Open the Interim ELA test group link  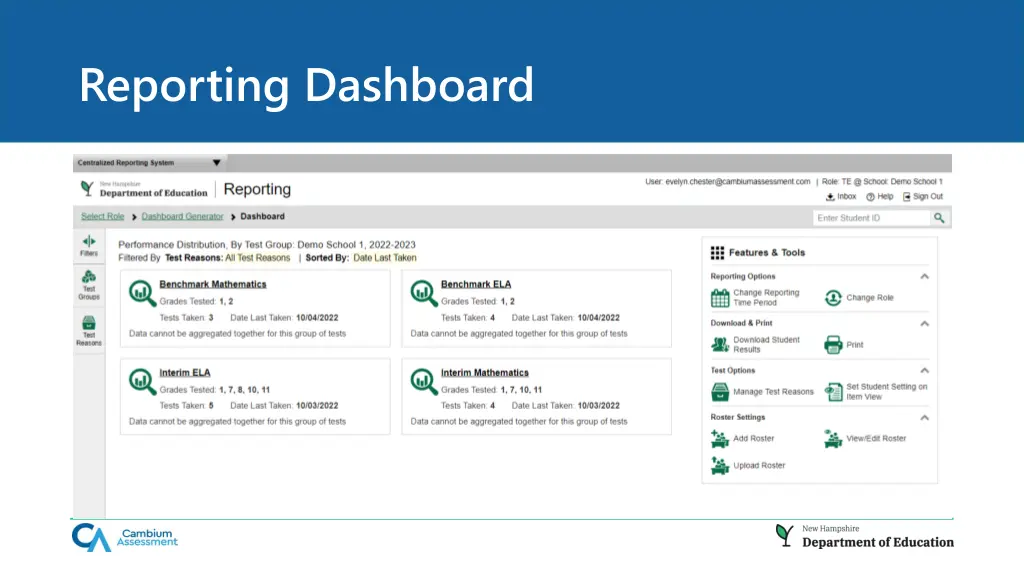tap(185, 372)
